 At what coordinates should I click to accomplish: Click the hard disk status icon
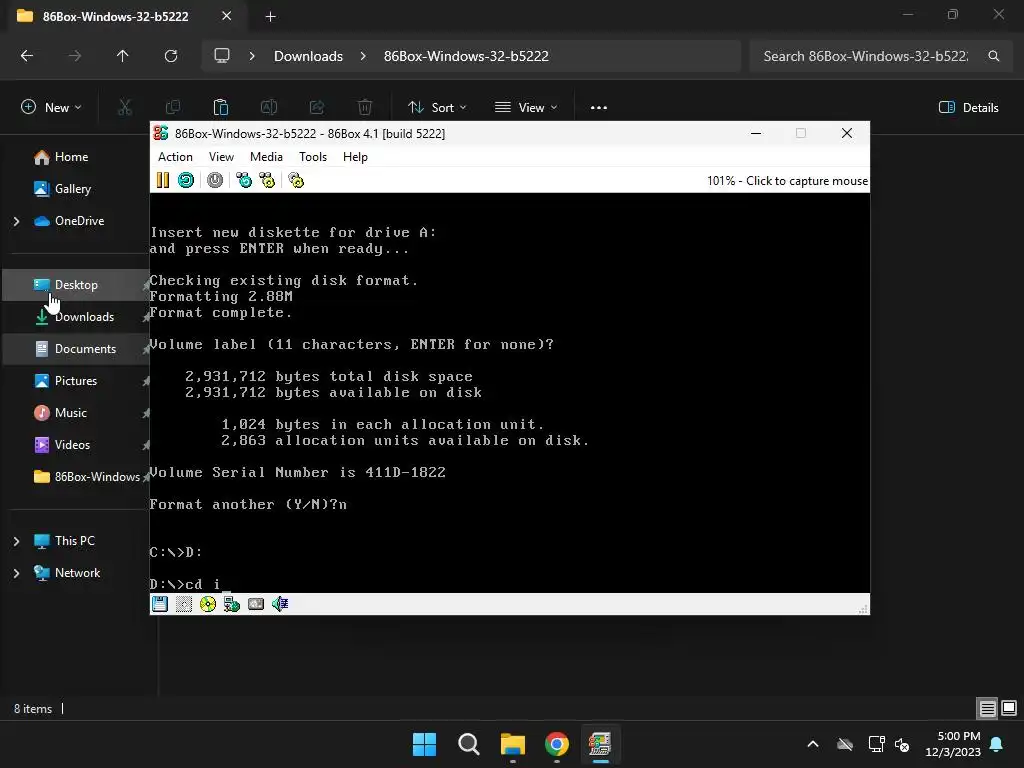(x=256, y=604)
